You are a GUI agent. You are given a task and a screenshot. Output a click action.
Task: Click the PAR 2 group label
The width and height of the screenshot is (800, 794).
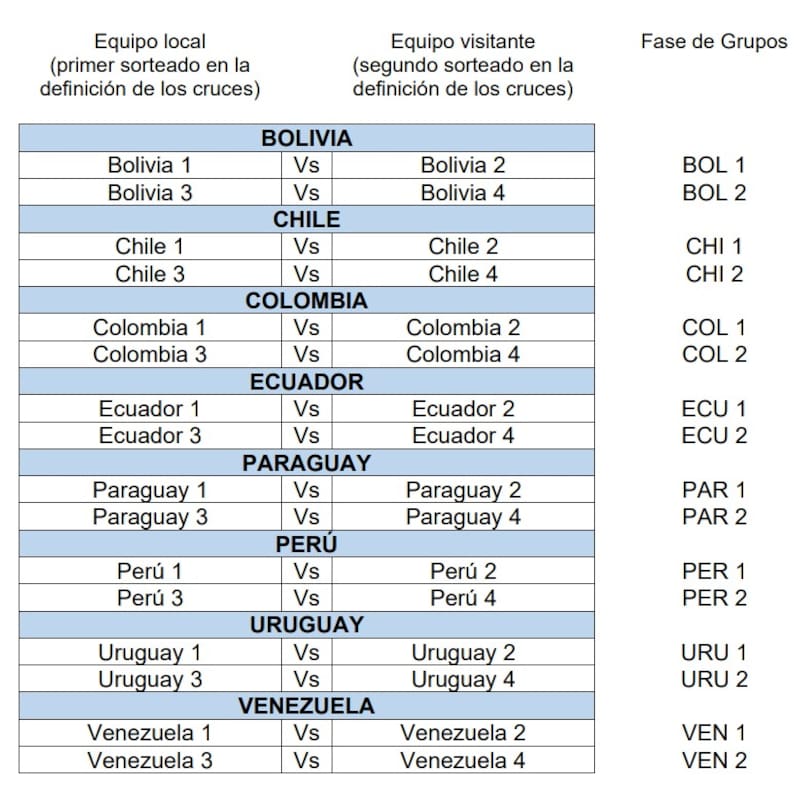pos(714,517)
